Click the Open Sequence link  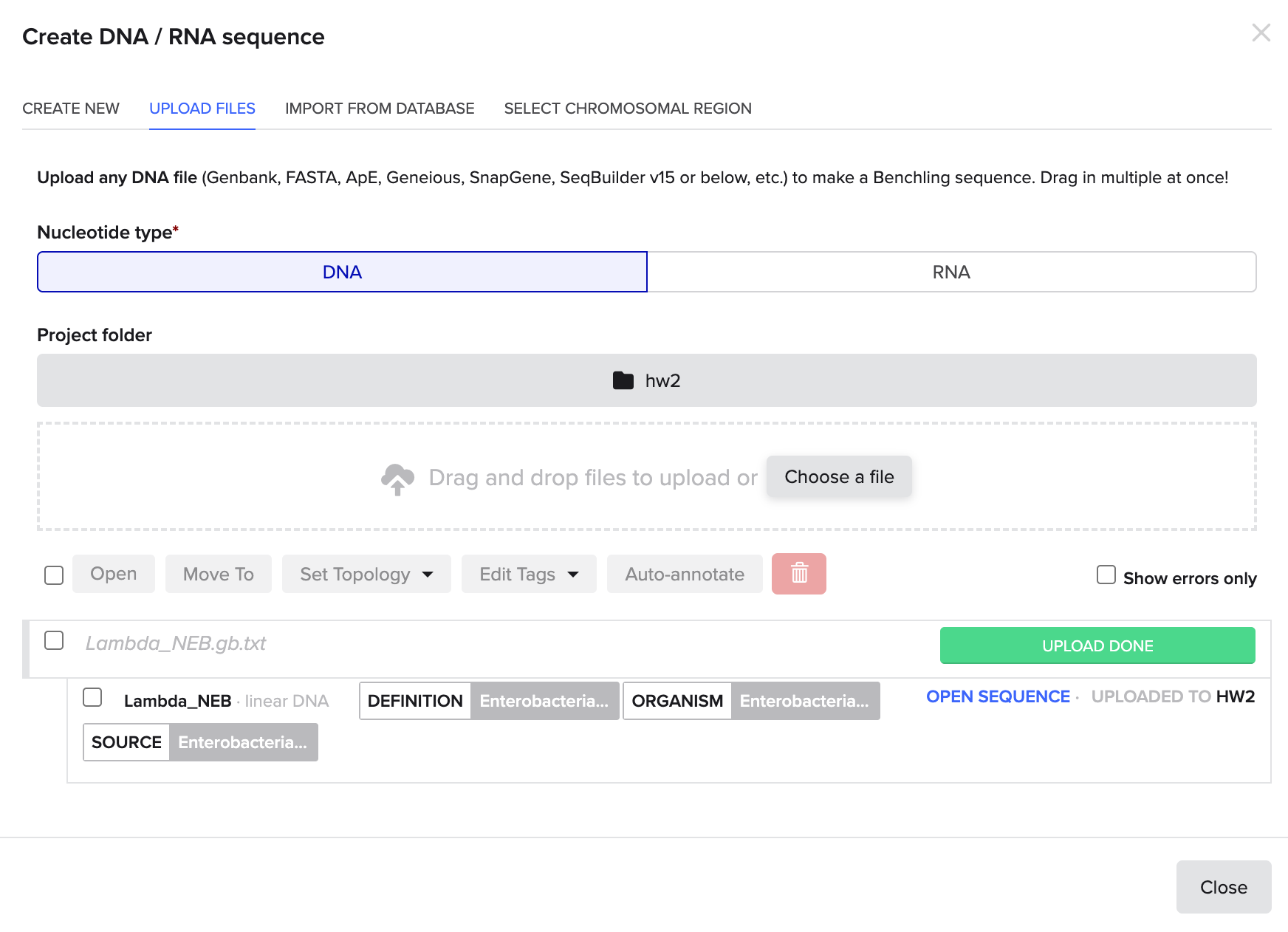coord(998,696)
